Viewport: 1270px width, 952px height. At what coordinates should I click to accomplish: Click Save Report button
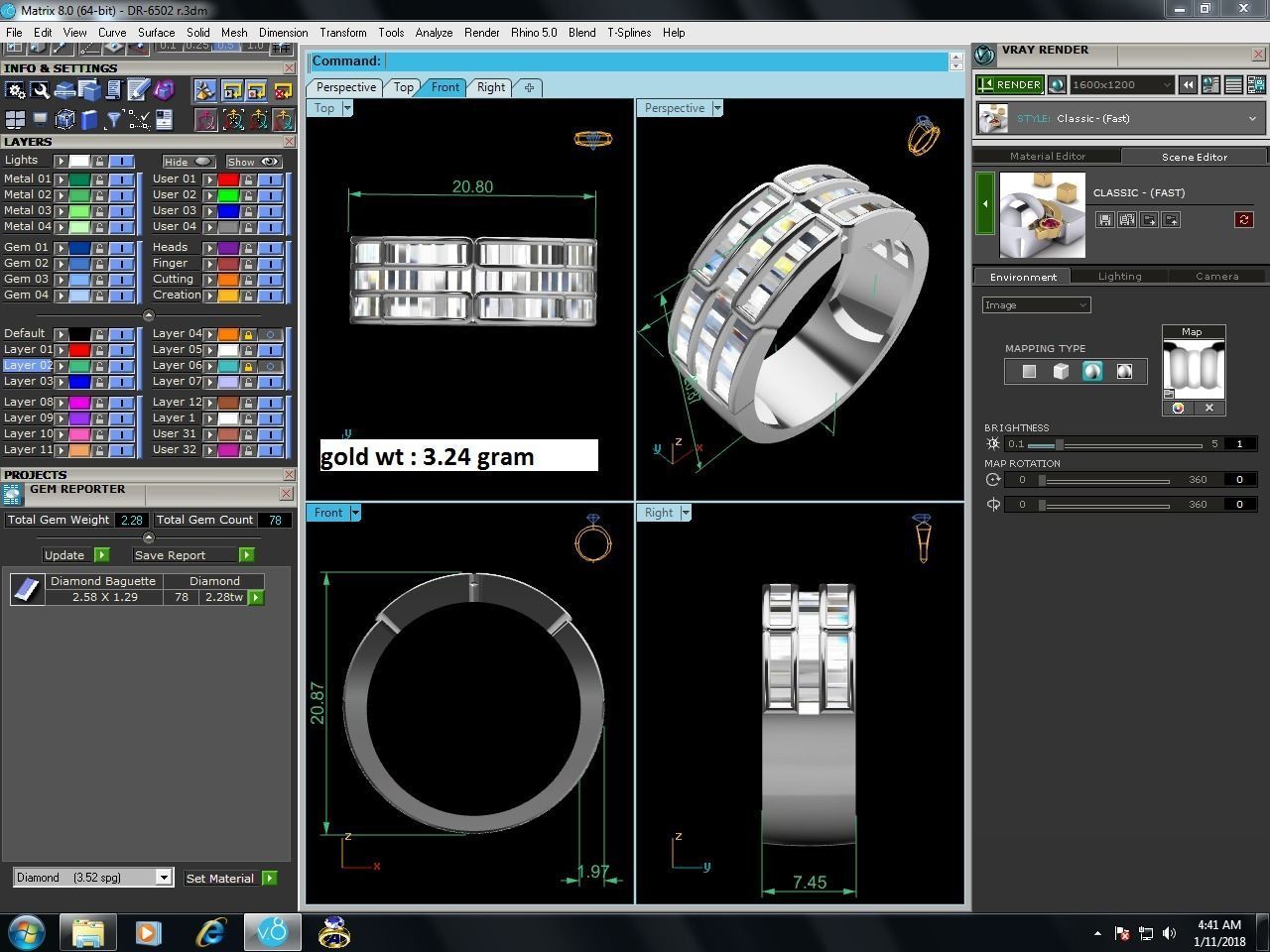point(193,555)
